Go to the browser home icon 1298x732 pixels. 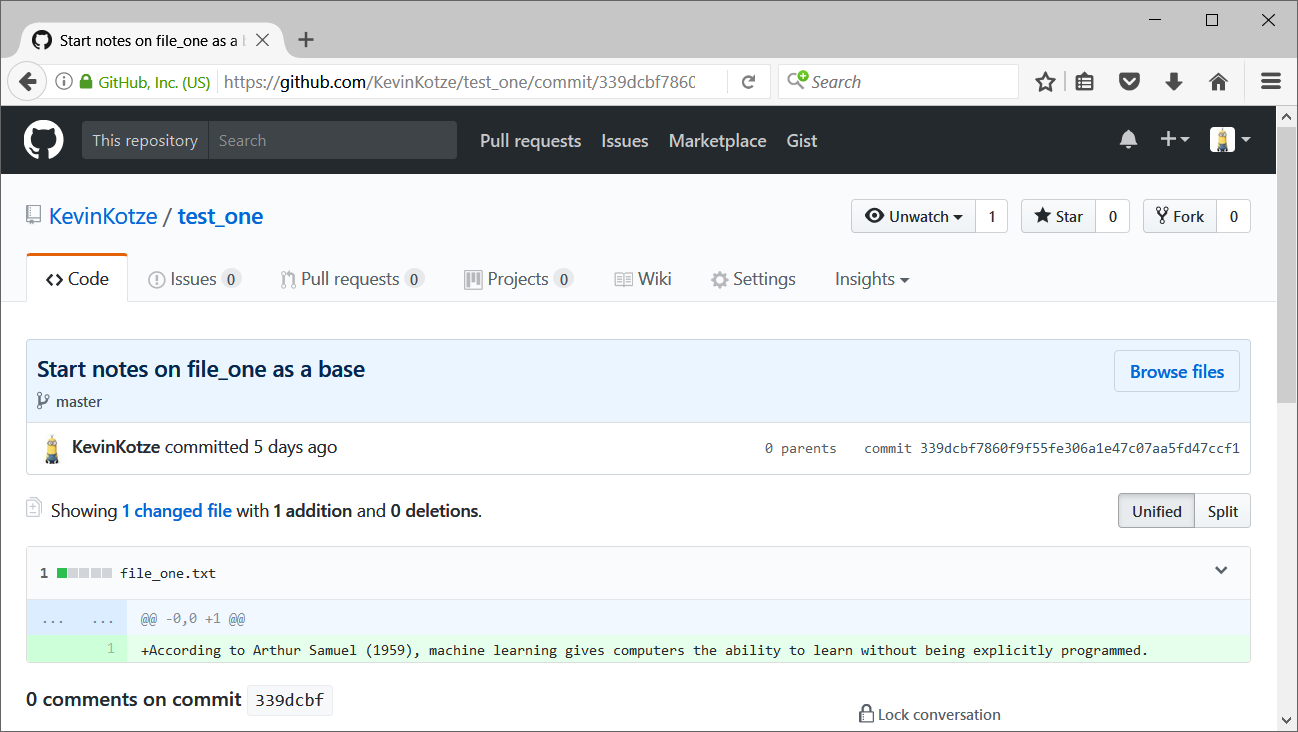coord(1218,82)
